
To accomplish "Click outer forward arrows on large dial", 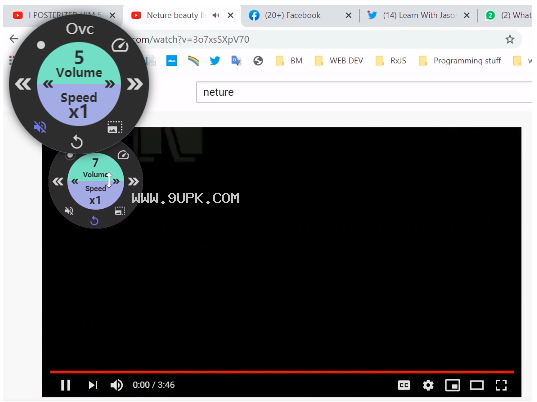I will 135,84.
